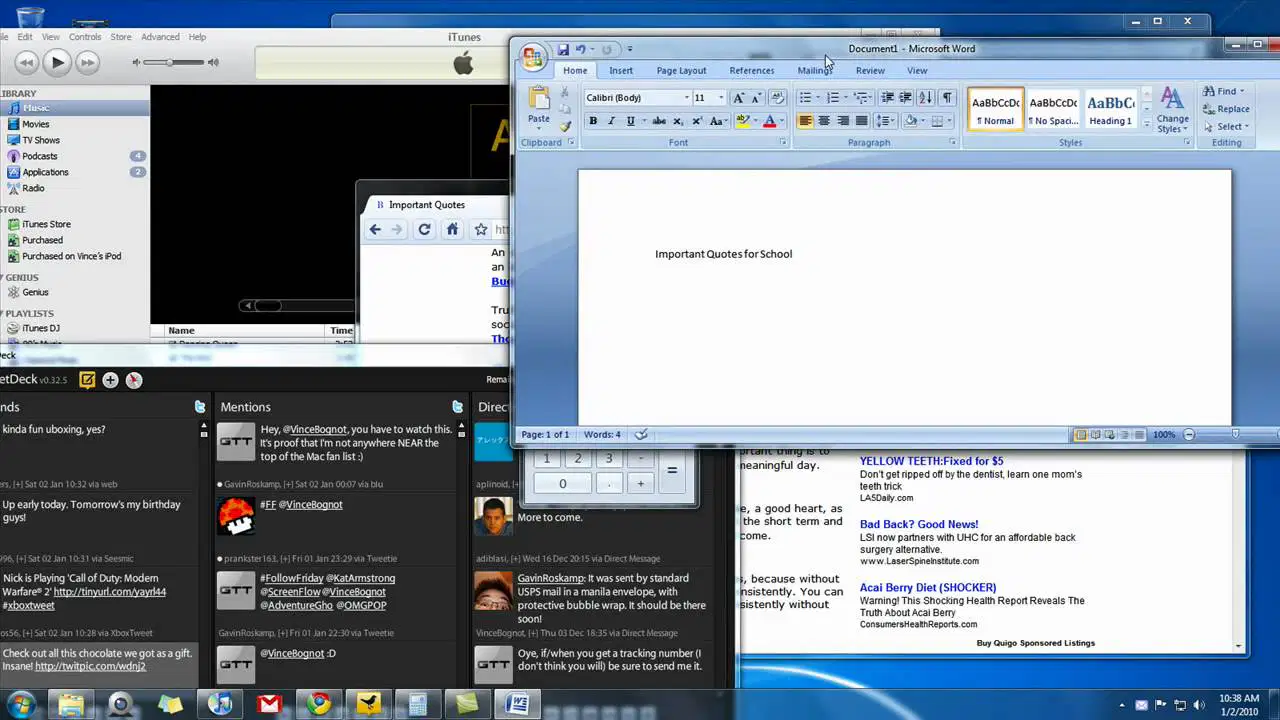Toggle Superscript formatting in Word
This screenshot has width=1280, height=720.
pyautogui.click(x=697, y=121)
